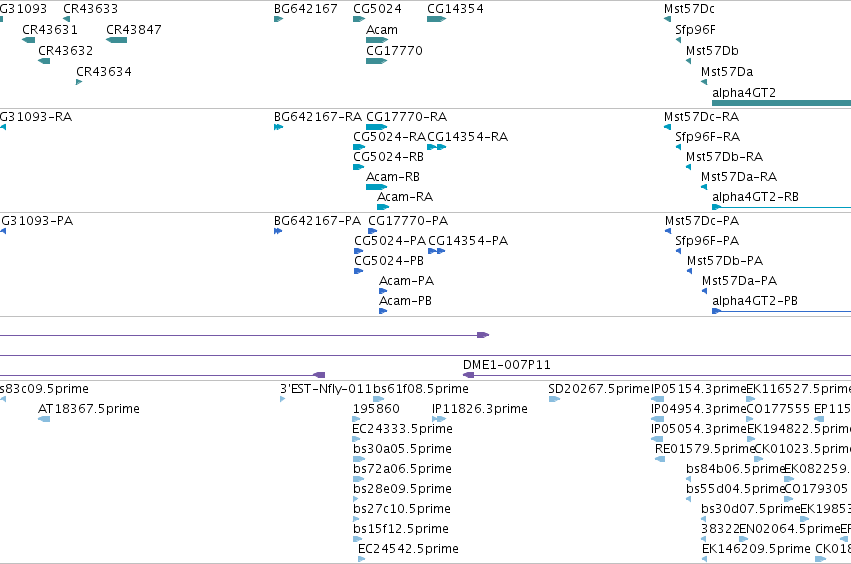Viewport: 851px width, 564px height.
Task: Open transcript alpha4GT2-RB
Action: click(755, 197)
